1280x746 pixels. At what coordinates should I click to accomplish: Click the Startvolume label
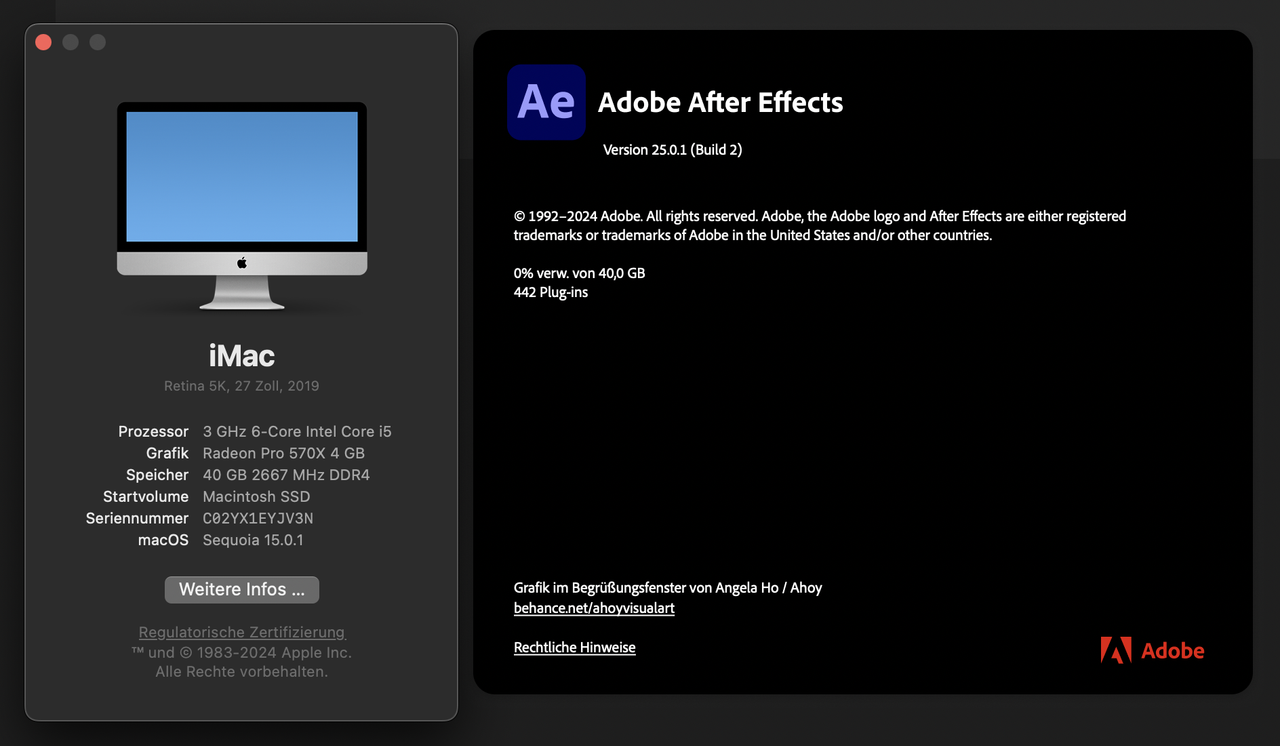point(146,497)
